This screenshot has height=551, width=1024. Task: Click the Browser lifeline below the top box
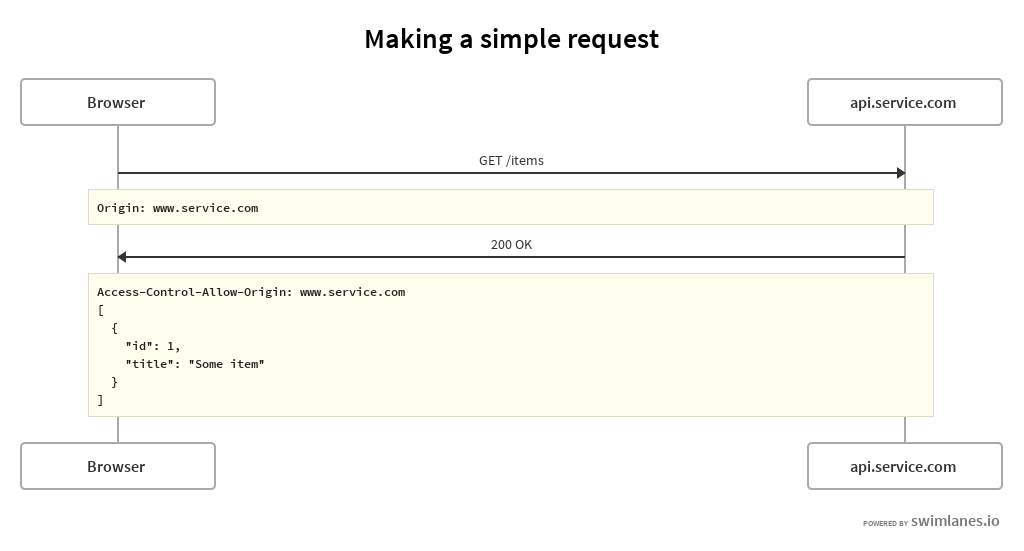coord(118,148)
